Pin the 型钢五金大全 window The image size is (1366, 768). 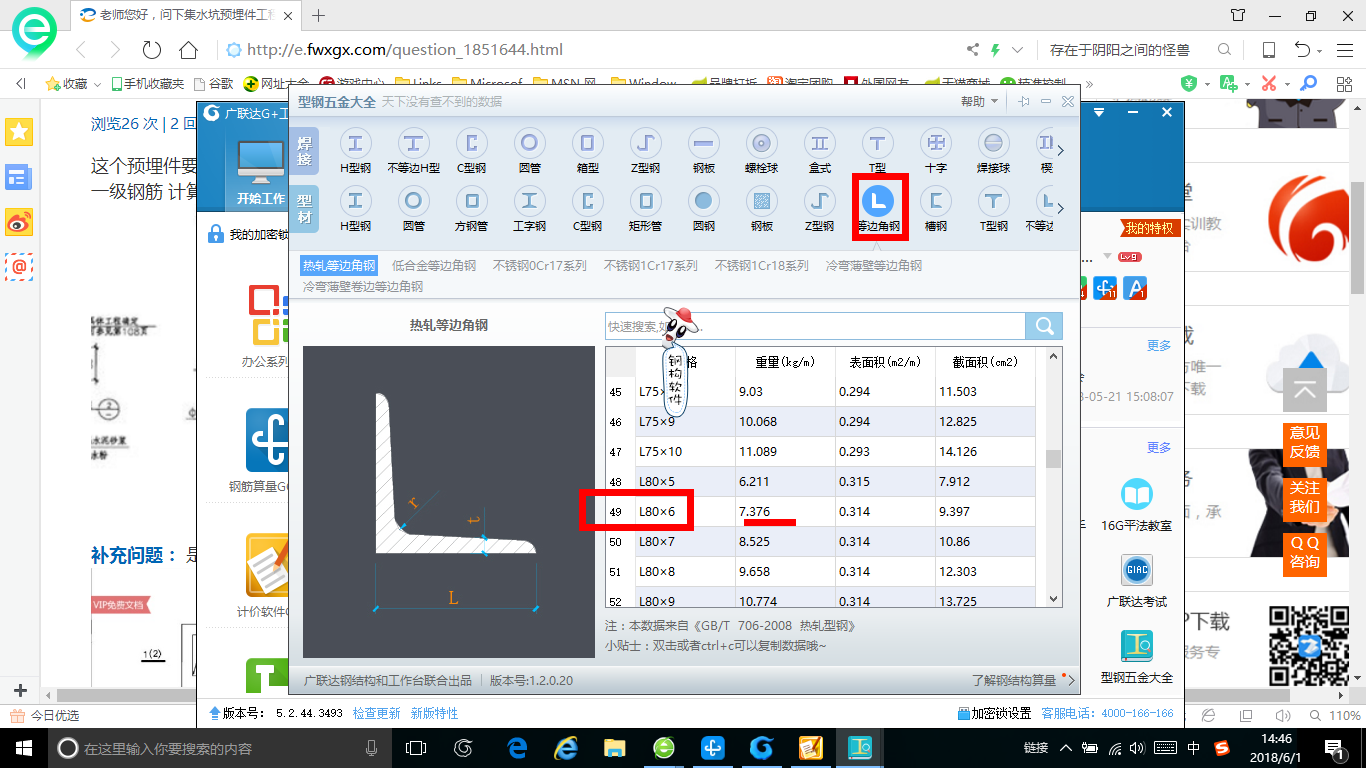(x=1024, y=102)
